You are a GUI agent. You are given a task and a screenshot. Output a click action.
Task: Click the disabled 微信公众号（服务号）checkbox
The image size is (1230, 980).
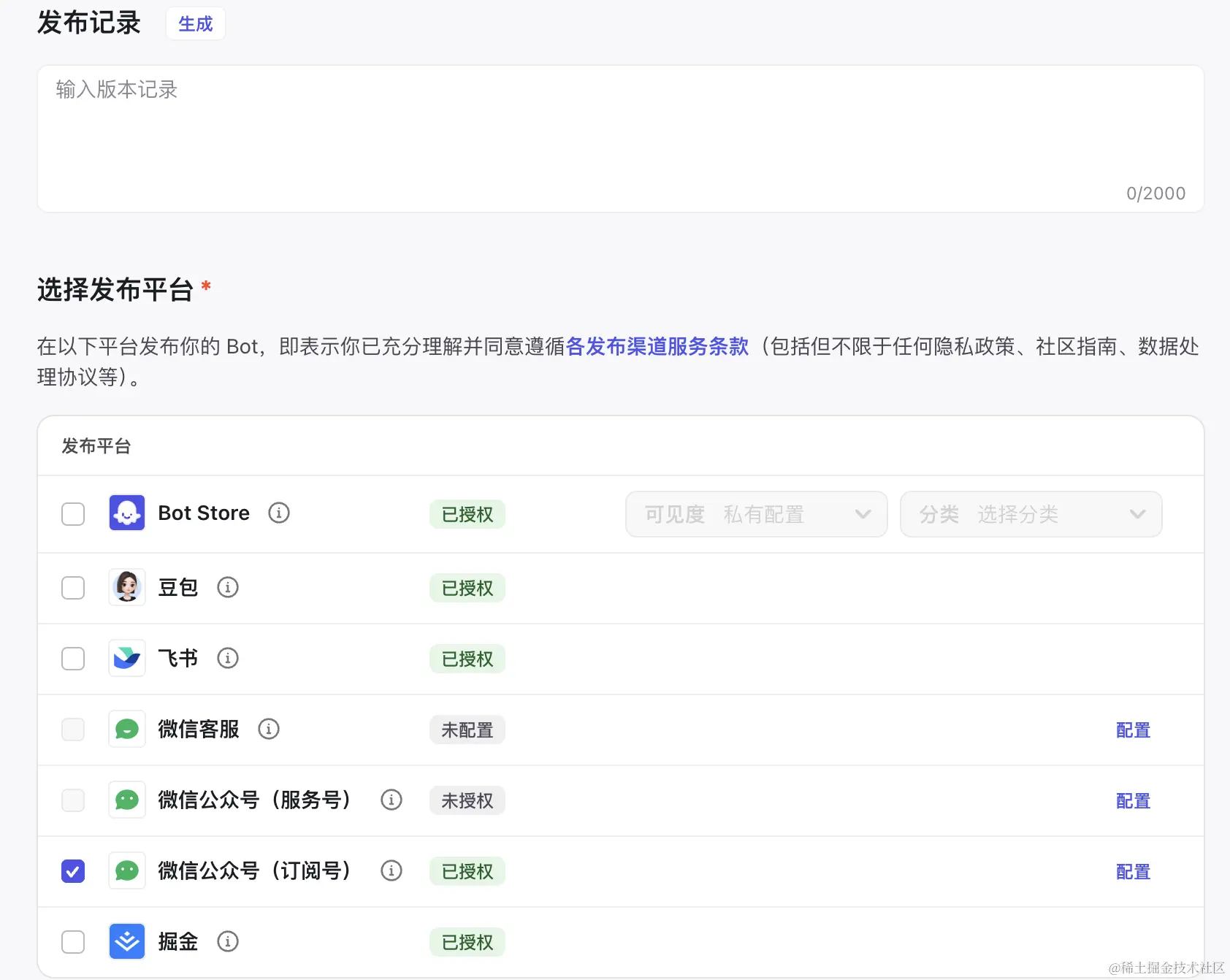(x=73, y=800)
